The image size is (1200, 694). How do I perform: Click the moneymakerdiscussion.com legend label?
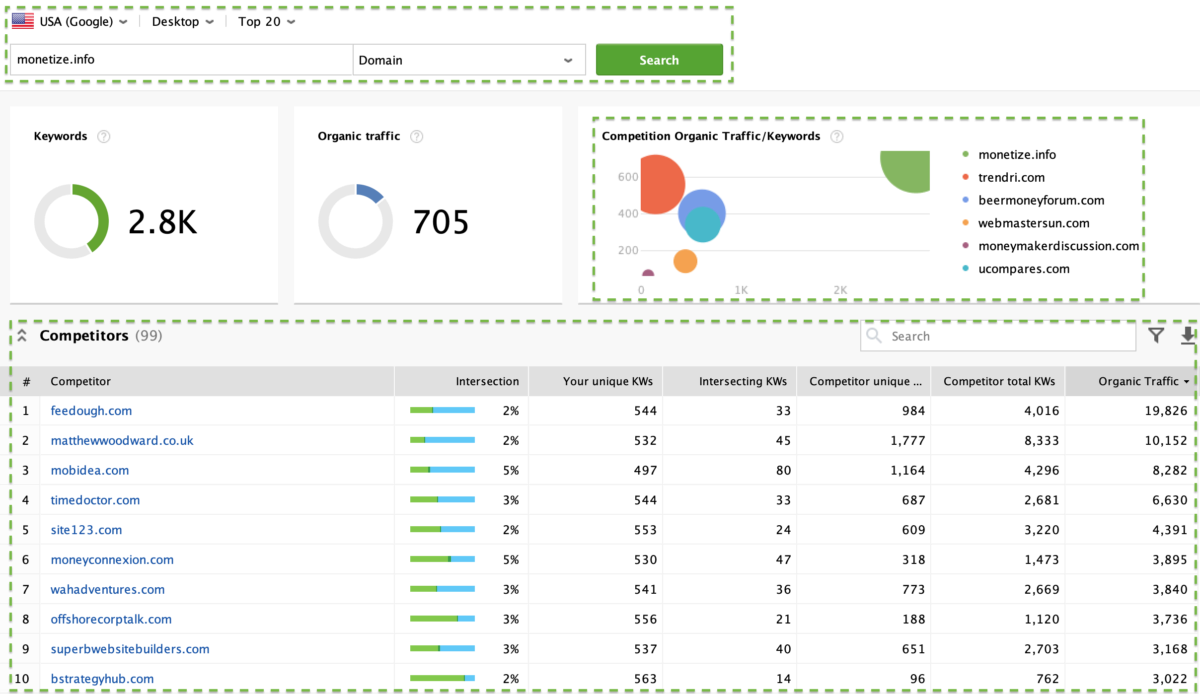[x=1059, y=246]
